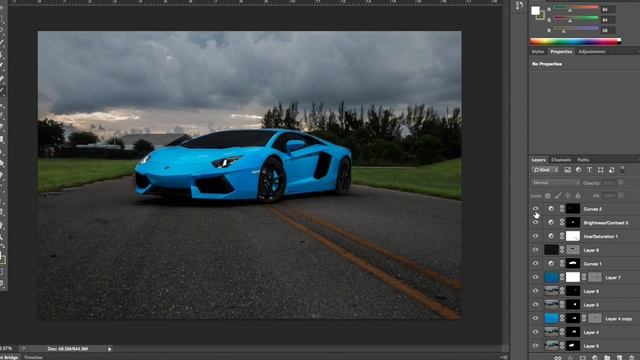This screenshot has height=360, width=640.
Task: Add a layer mask from the panel bottom
Action: [x=582, y=358]
